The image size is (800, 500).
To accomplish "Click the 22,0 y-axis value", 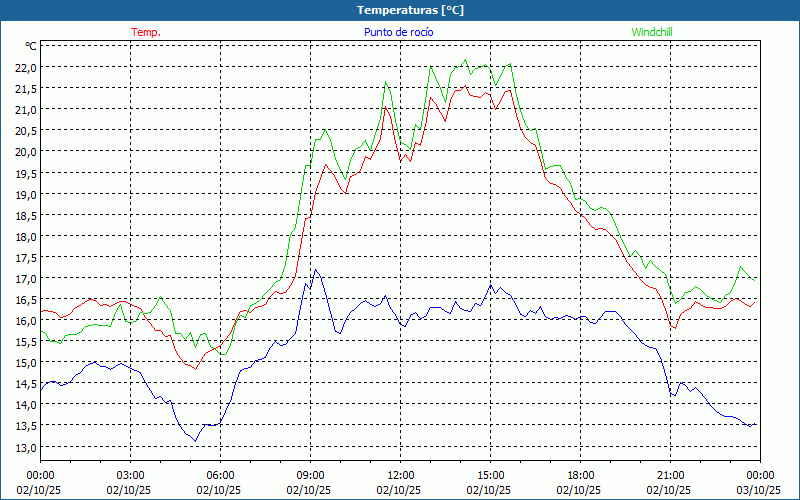I will [x=25, y=67].
